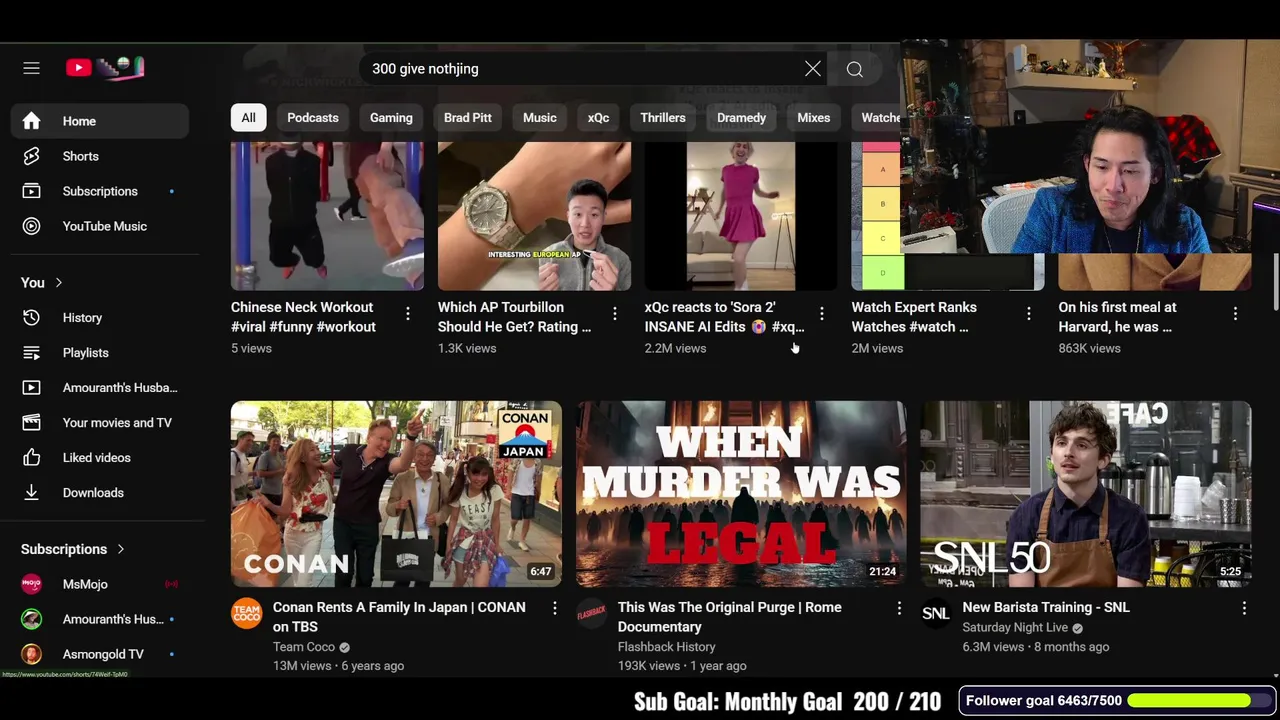Open title This Was The Original Purge
Image resolution: width=1280 pixels, height=720 pixels.
coord(729,617)
